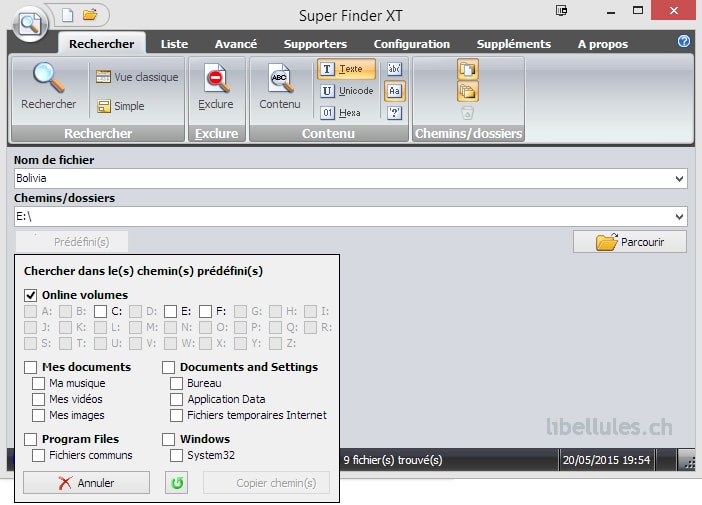Expand the Nom de fichier dropdown

[x=679, y=179]
